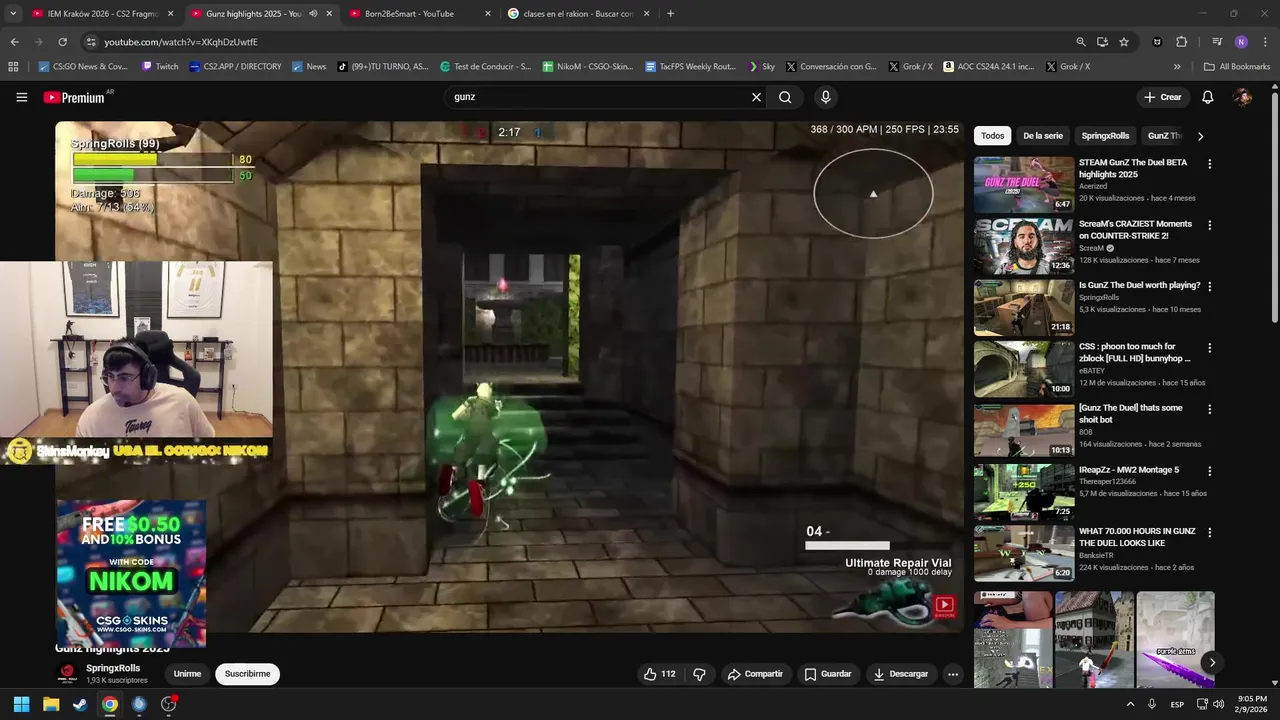
Task: Select the Todos filter chip
Action: point(992,136)
